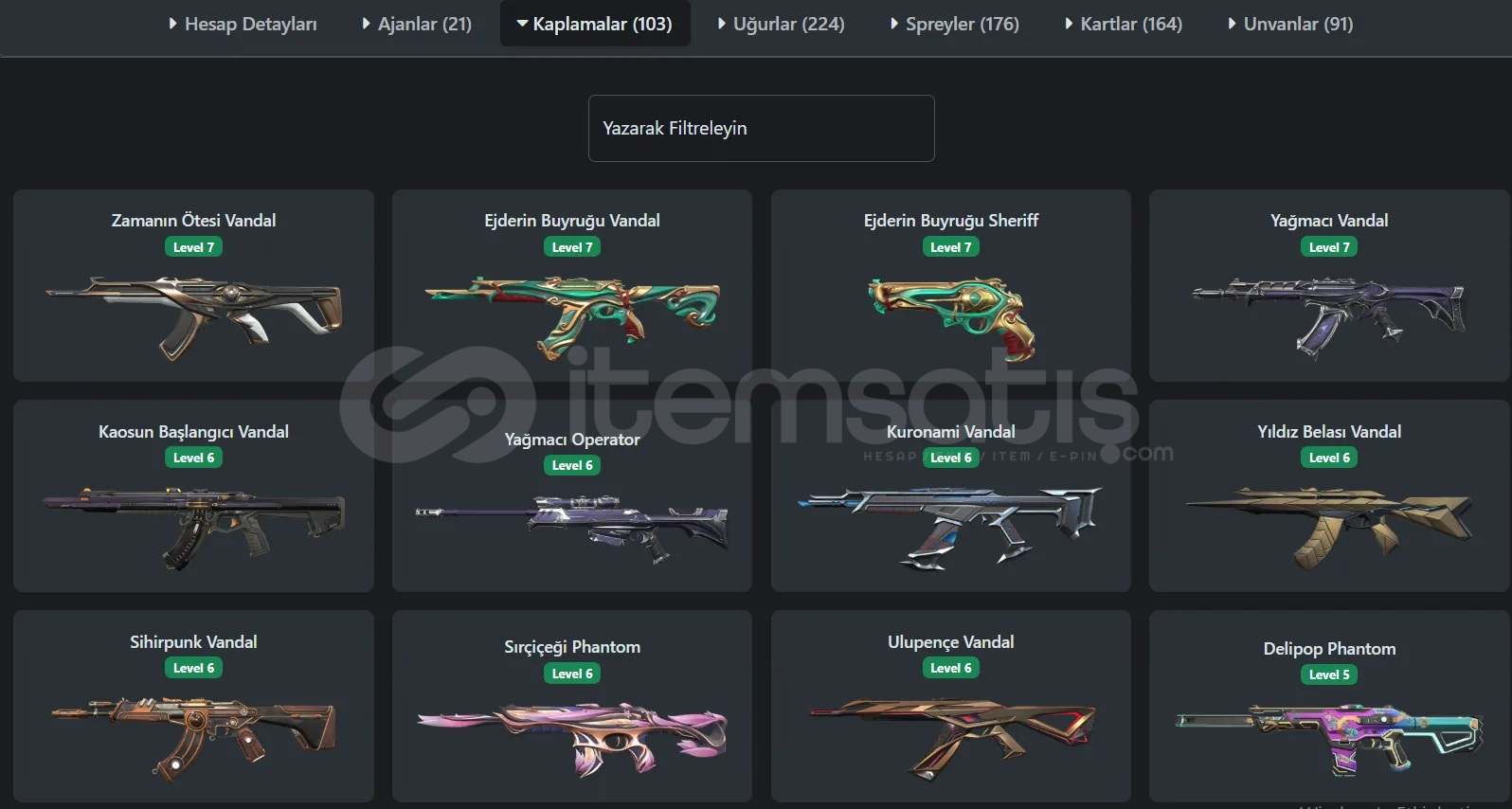The height and width of the screenshot is (809, 1512).
Task: Click the Sihirpunk Vandal skin image
Action: [193, 739]
